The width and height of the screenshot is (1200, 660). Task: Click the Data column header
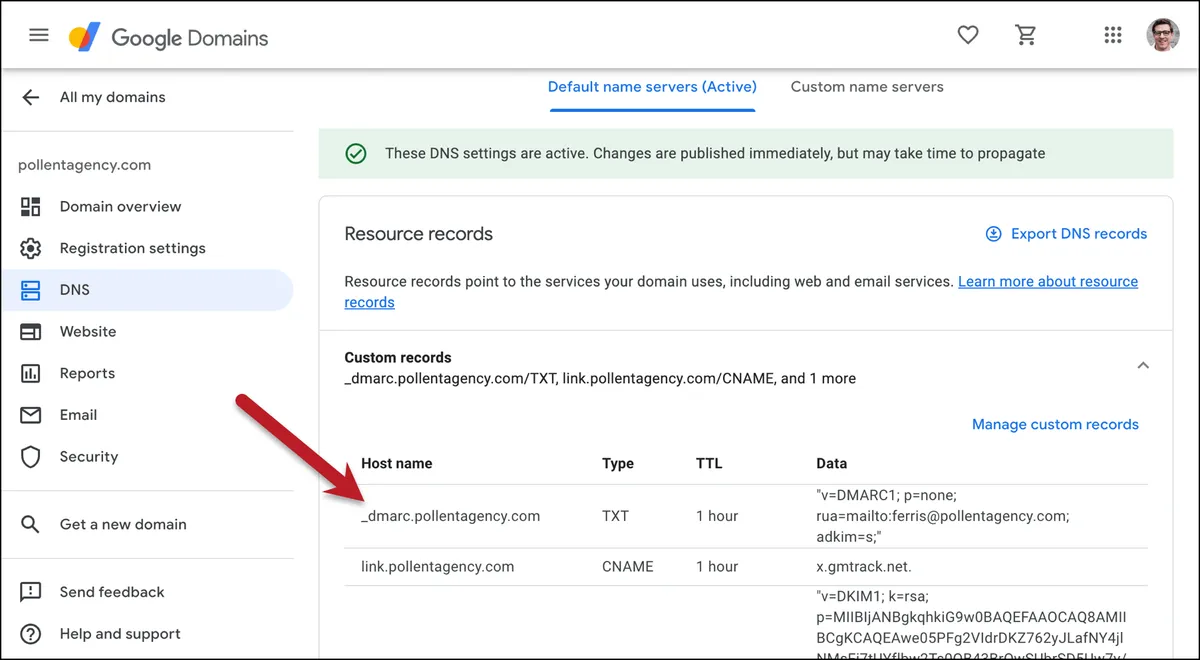tap(832, 463)
